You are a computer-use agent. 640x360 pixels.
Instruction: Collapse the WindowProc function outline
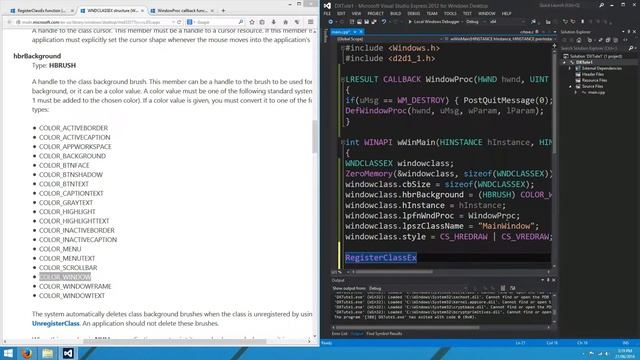[342, 79]
